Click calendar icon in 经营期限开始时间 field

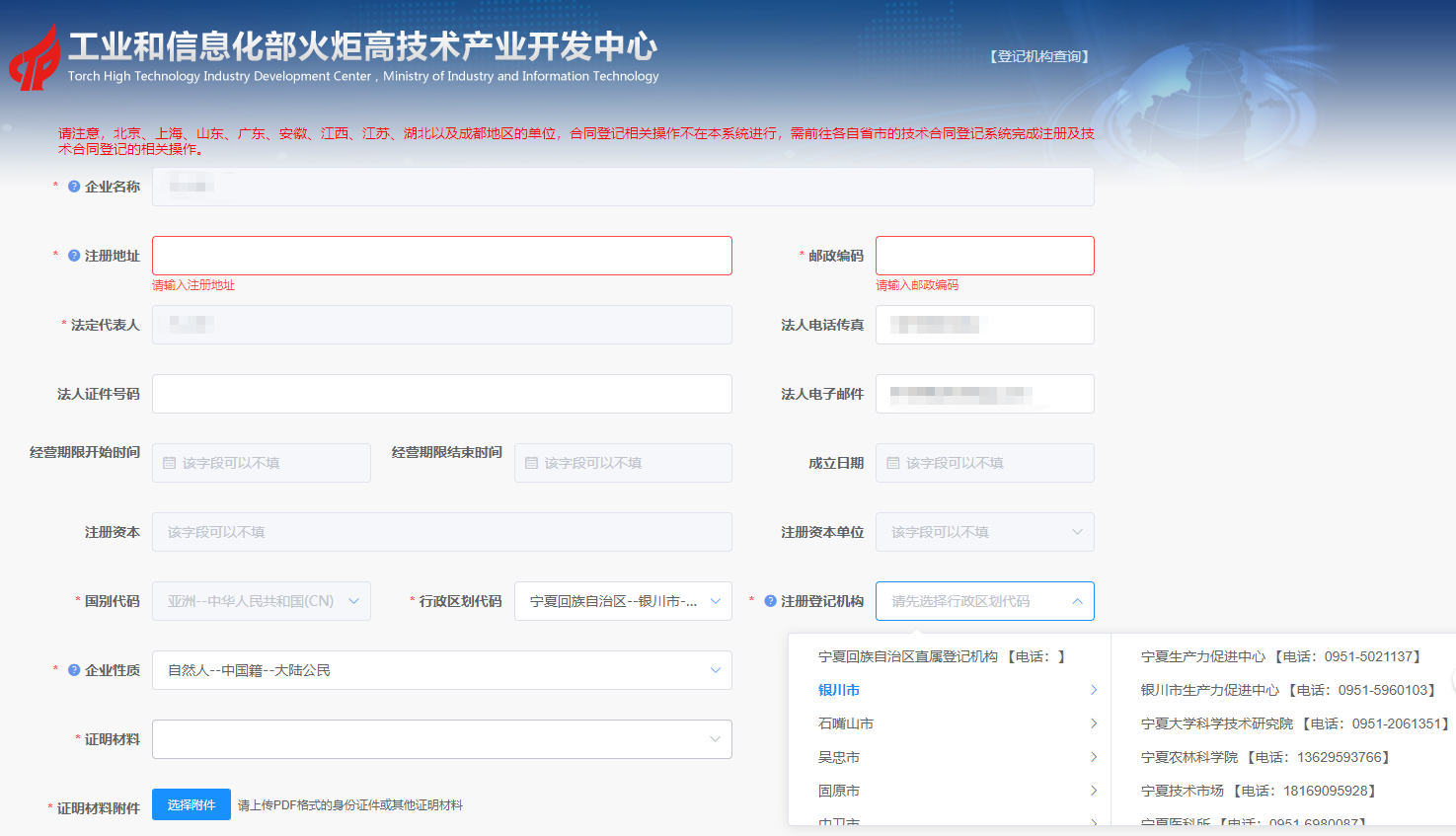click(x=169, y=463)
